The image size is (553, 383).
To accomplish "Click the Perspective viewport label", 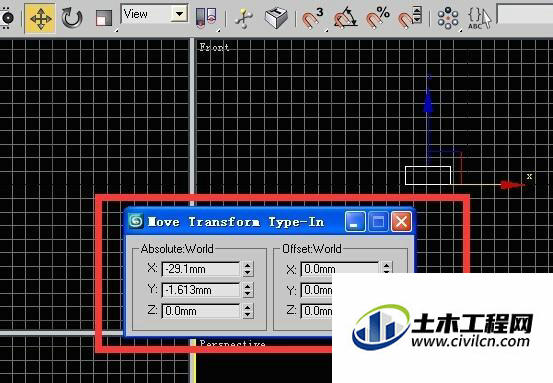I will (x=232, y=343).
